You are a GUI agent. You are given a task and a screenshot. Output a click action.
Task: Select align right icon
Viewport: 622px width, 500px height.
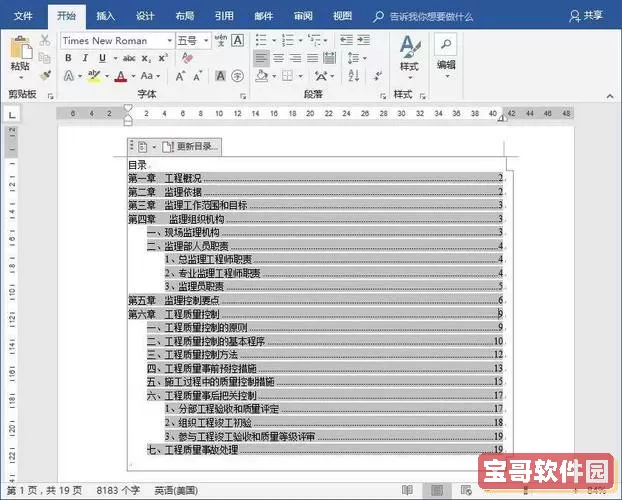pos(296,58)
